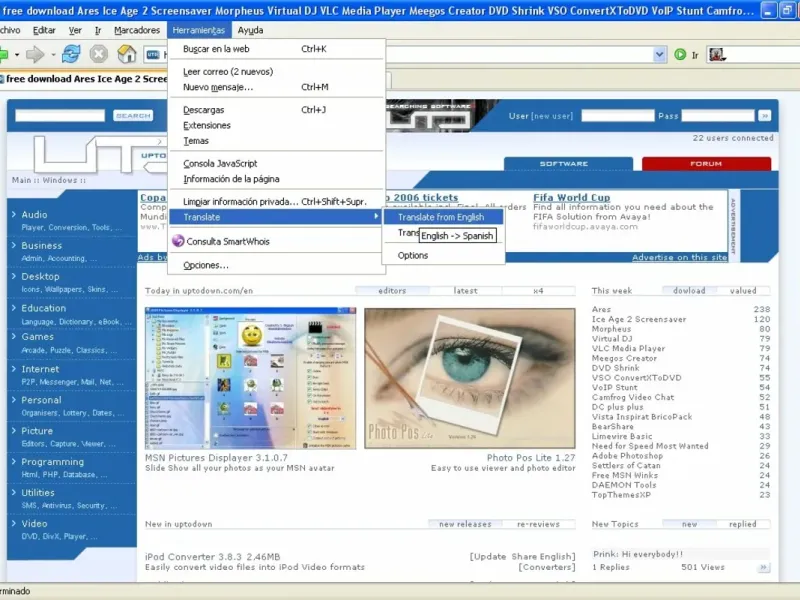Open the MSN Pictures Displayer screenshot thumbnail
Screen dimensions: 800x600
pos(251,378)
